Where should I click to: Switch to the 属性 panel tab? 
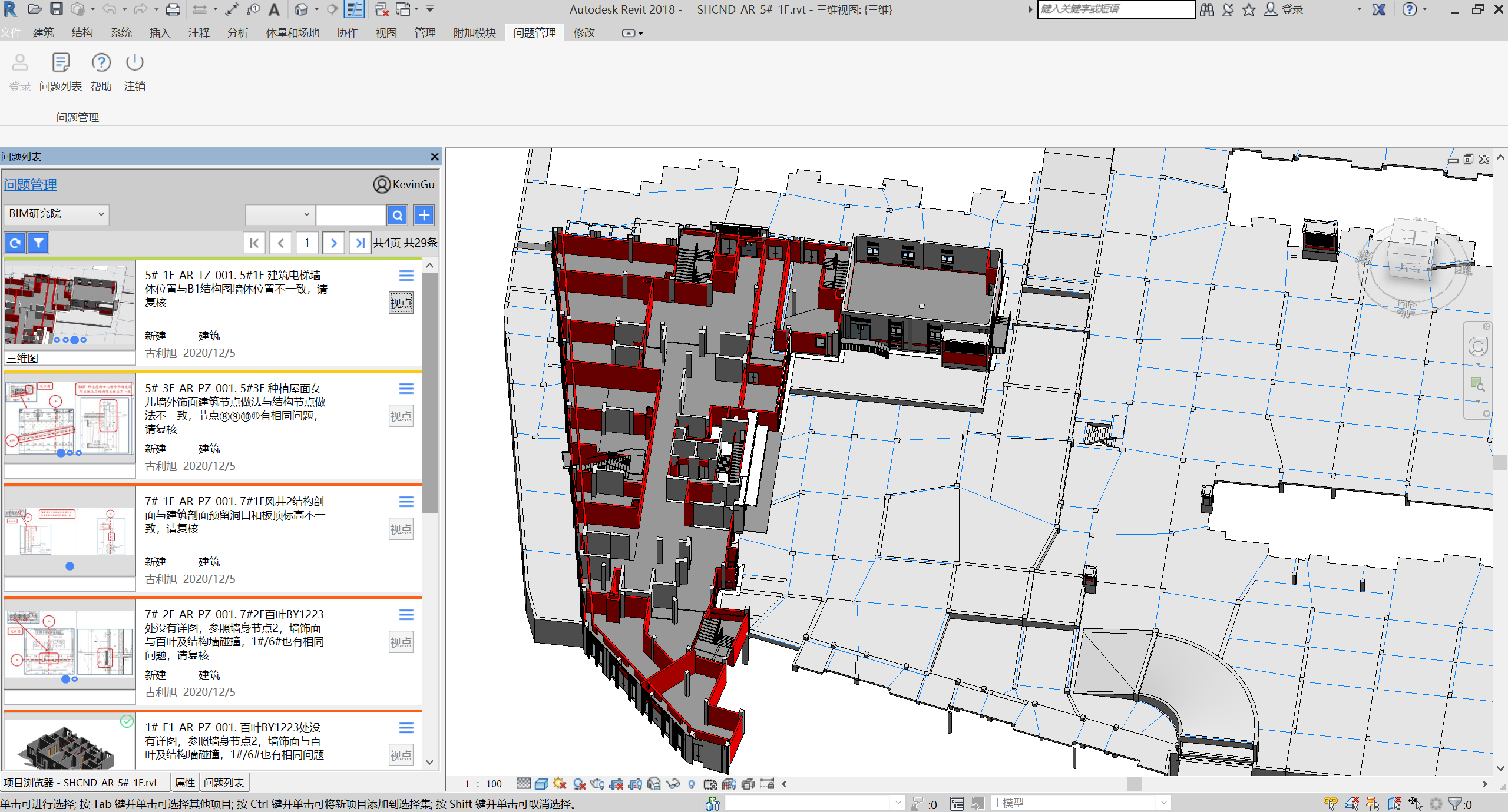[x=185, y=783]
